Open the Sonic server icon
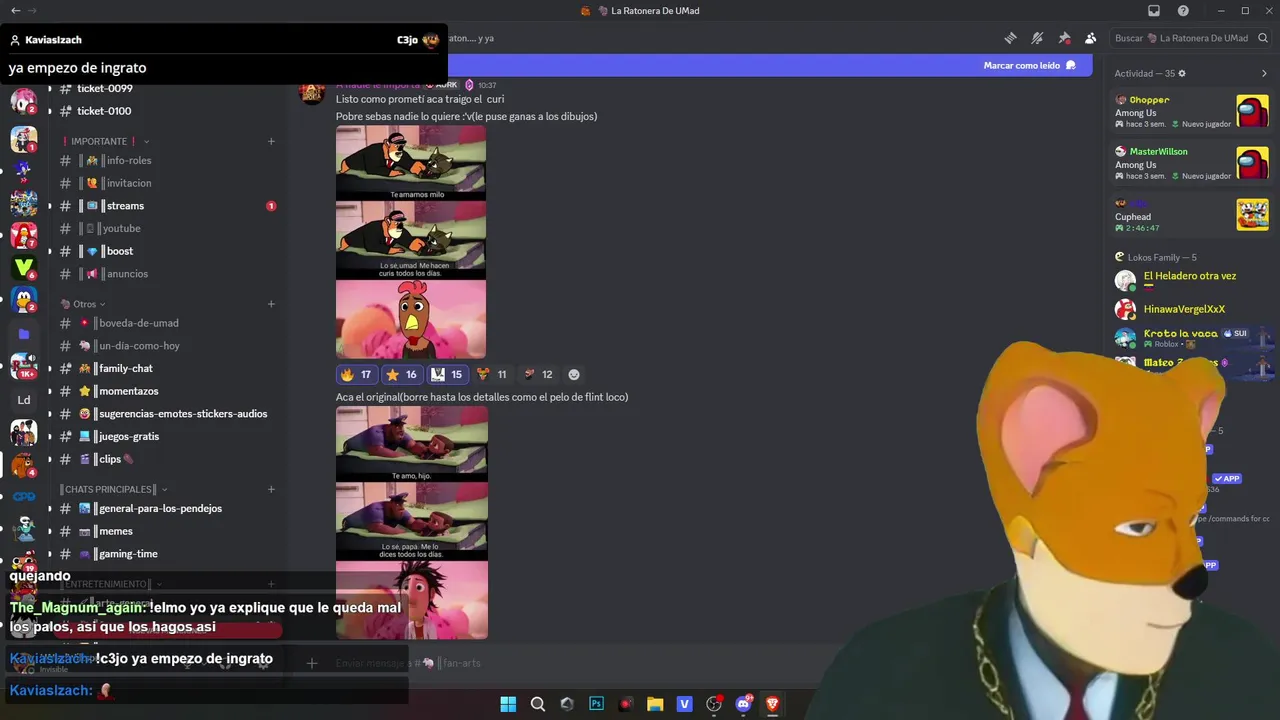 click(24, 169)
